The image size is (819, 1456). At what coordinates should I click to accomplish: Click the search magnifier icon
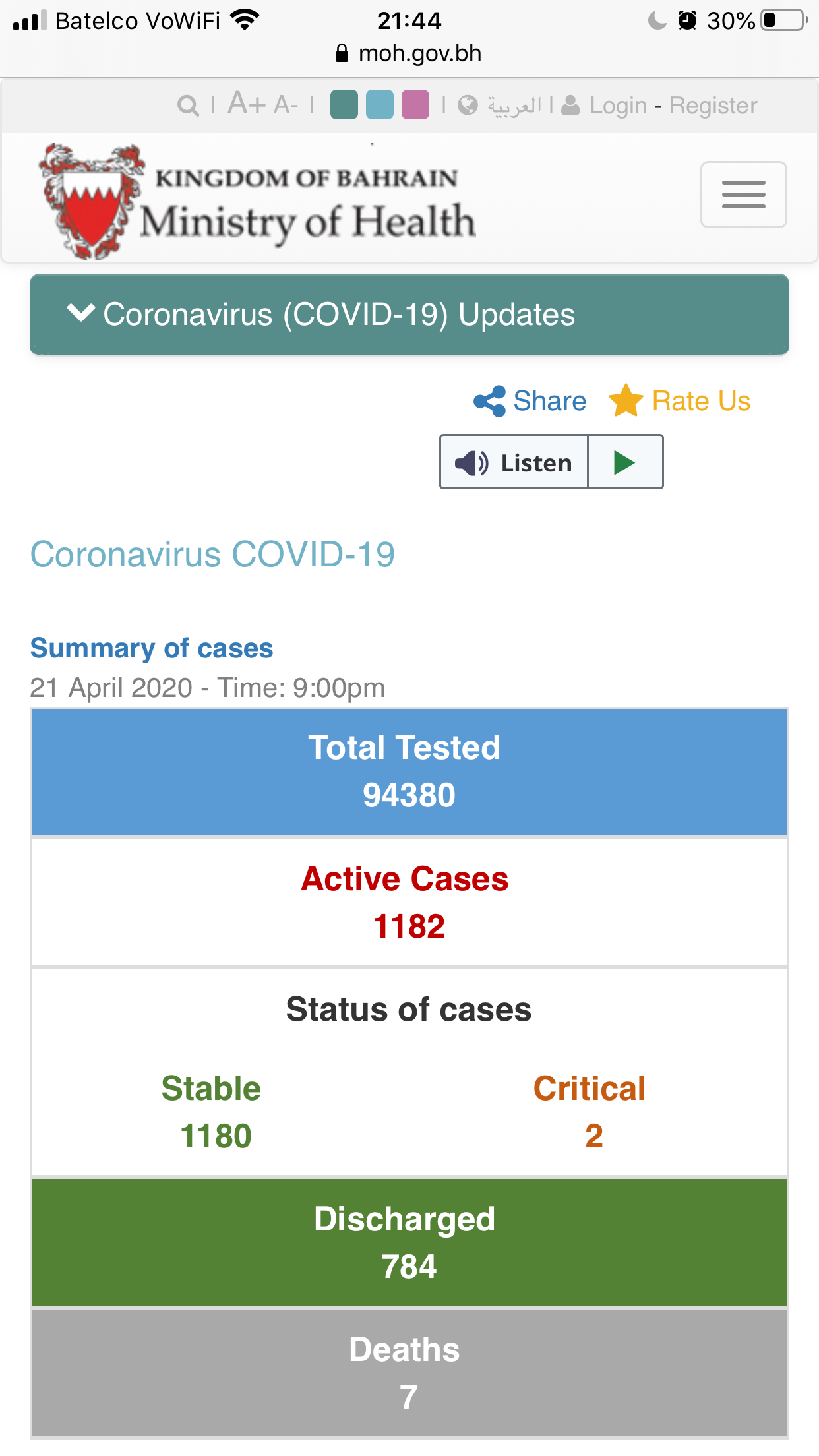(x=188, y=106)
